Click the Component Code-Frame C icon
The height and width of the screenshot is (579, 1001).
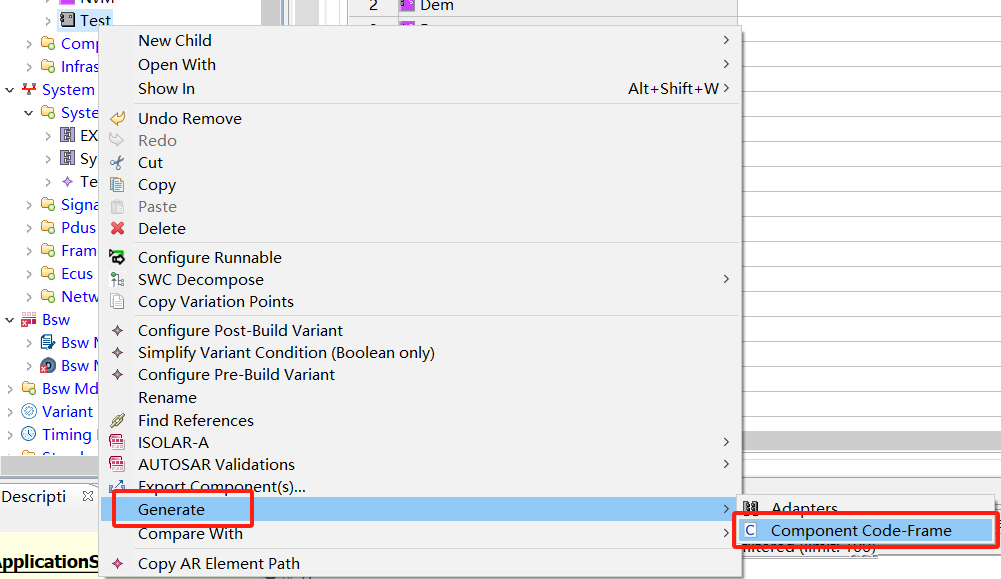pyautogui.click(x=751, y=531)
